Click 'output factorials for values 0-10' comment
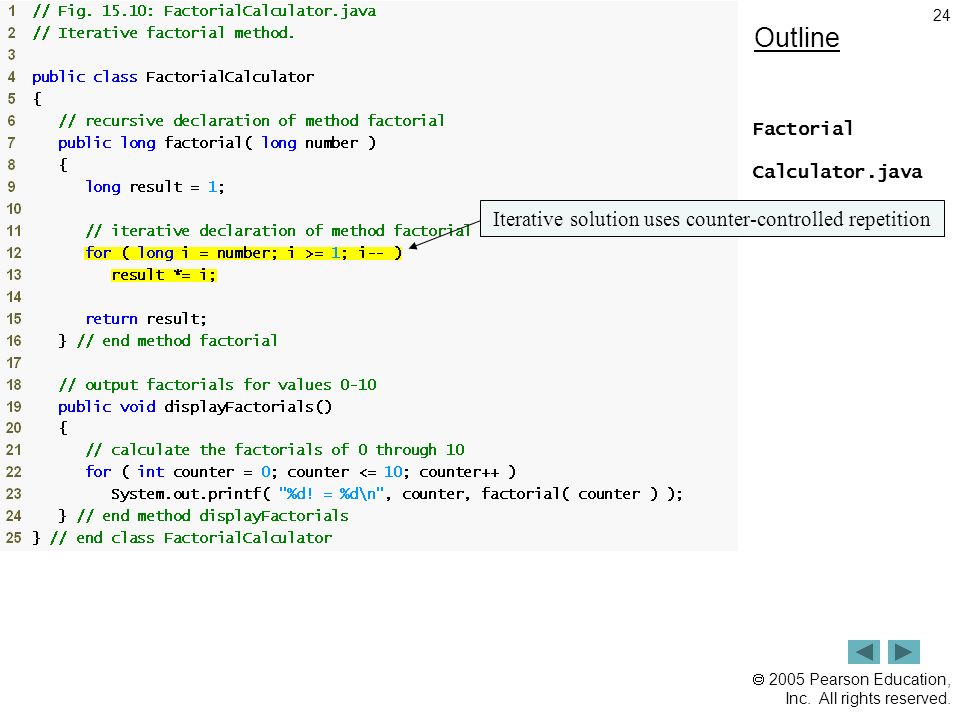The image size is (960, 720). tap(217, 384)
